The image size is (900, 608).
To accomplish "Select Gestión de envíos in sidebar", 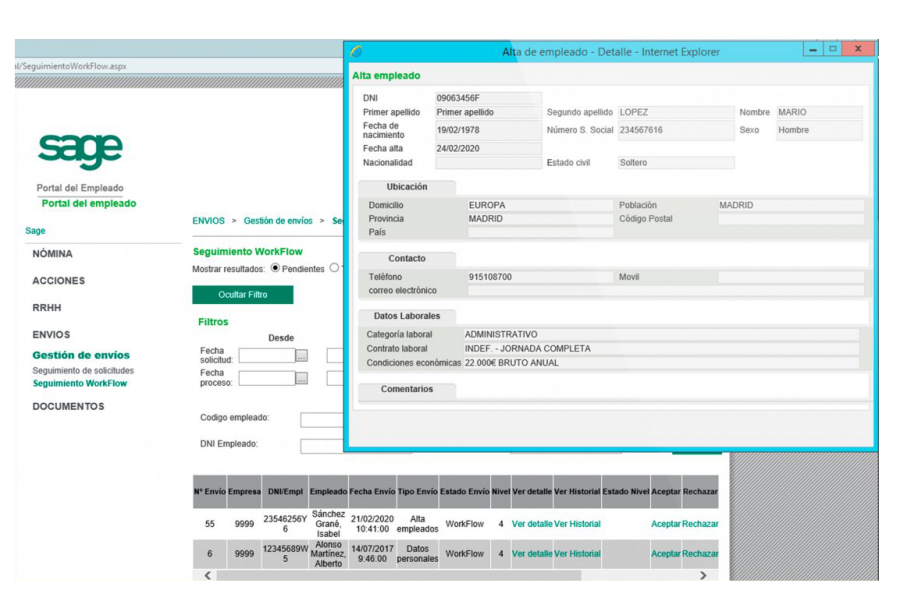I will coord(81,355).
